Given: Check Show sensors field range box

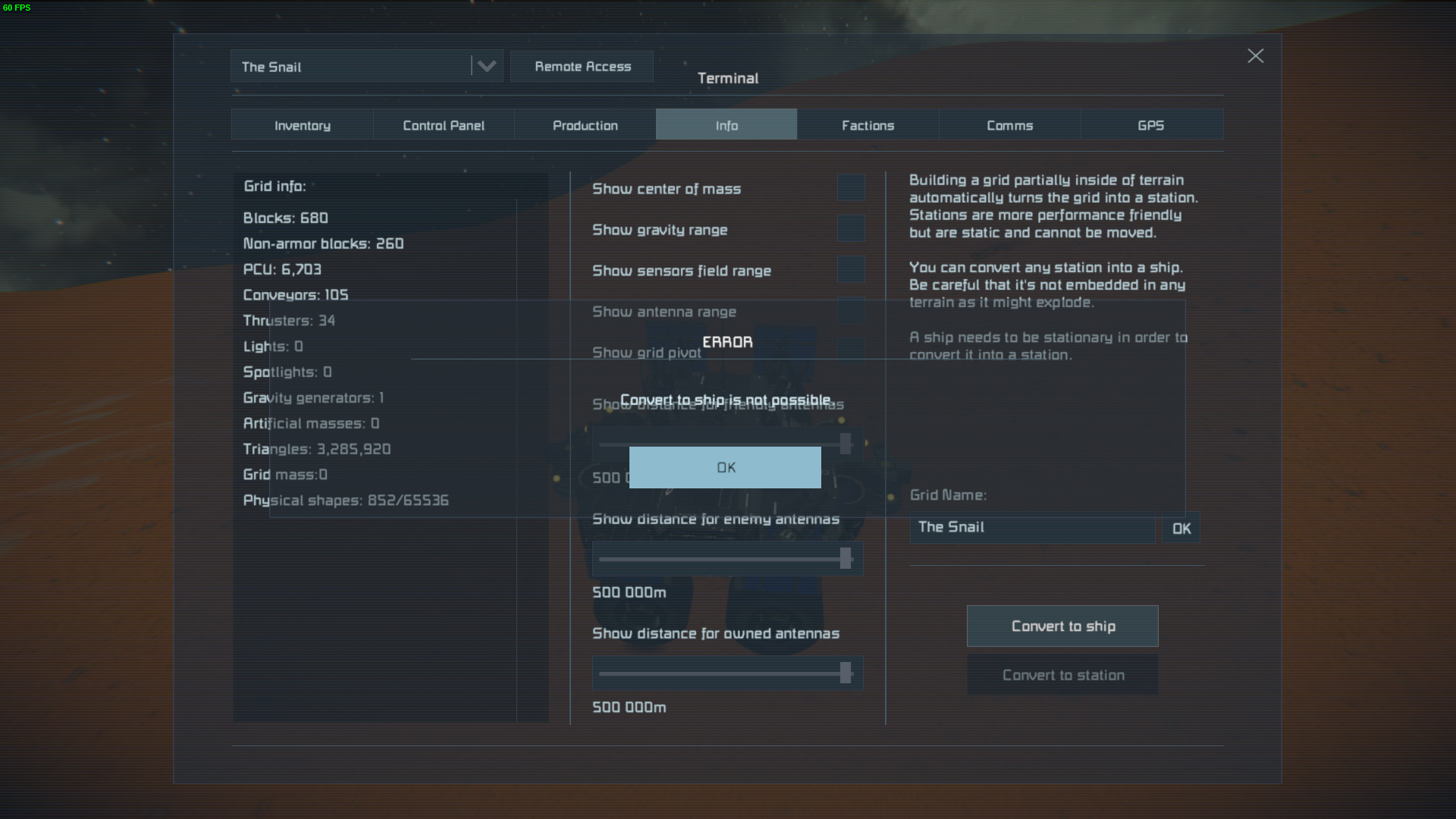Looking at the screenshot, I should click(x=850, y=270).
